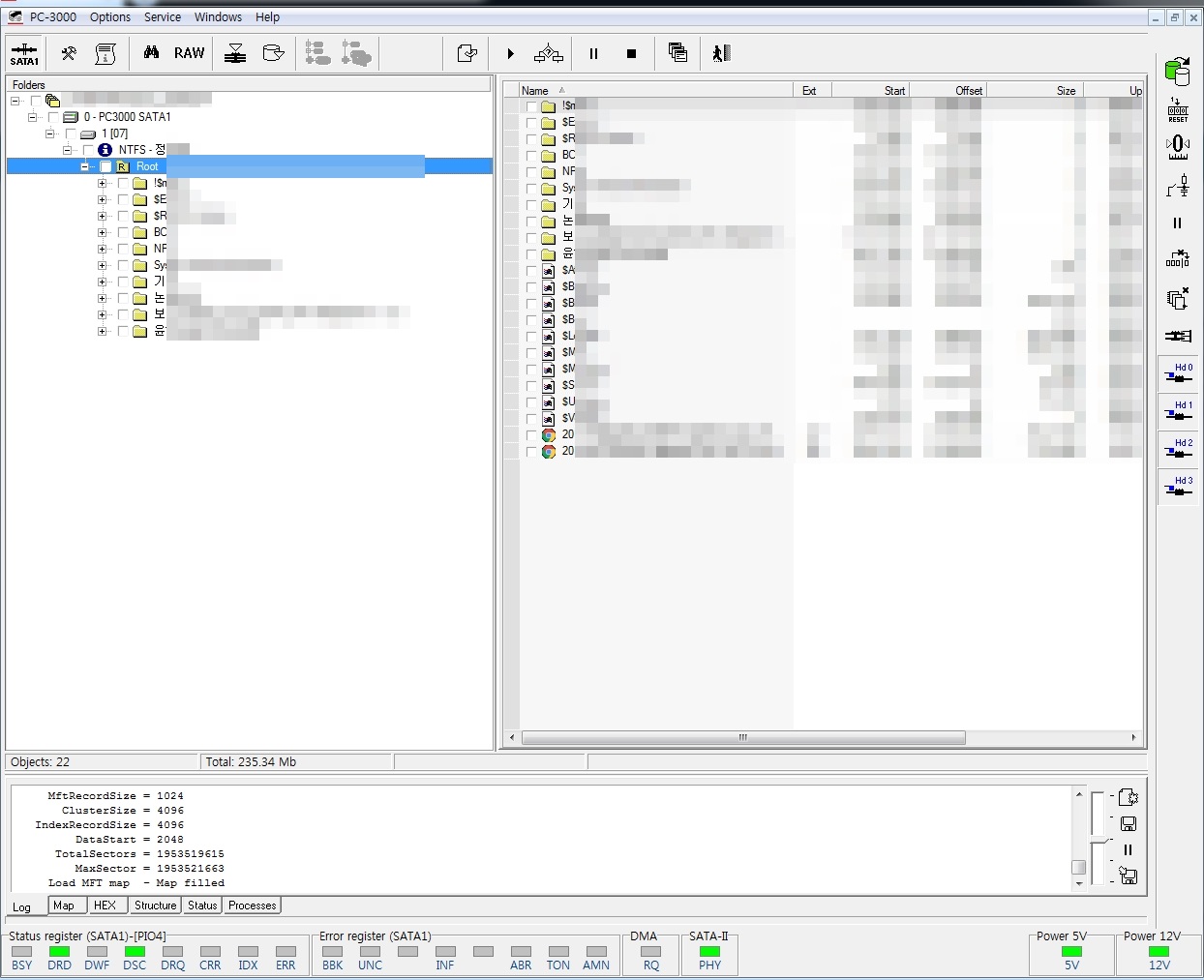Tick the checkbox of the BC folder in the tree

pos(123,232)
